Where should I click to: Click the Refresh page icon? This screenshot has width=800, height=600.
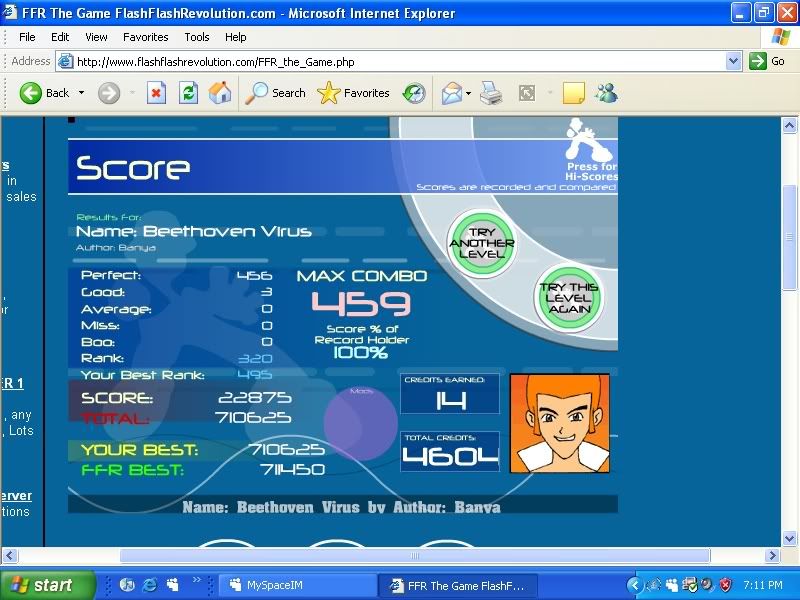pos(188,93)
